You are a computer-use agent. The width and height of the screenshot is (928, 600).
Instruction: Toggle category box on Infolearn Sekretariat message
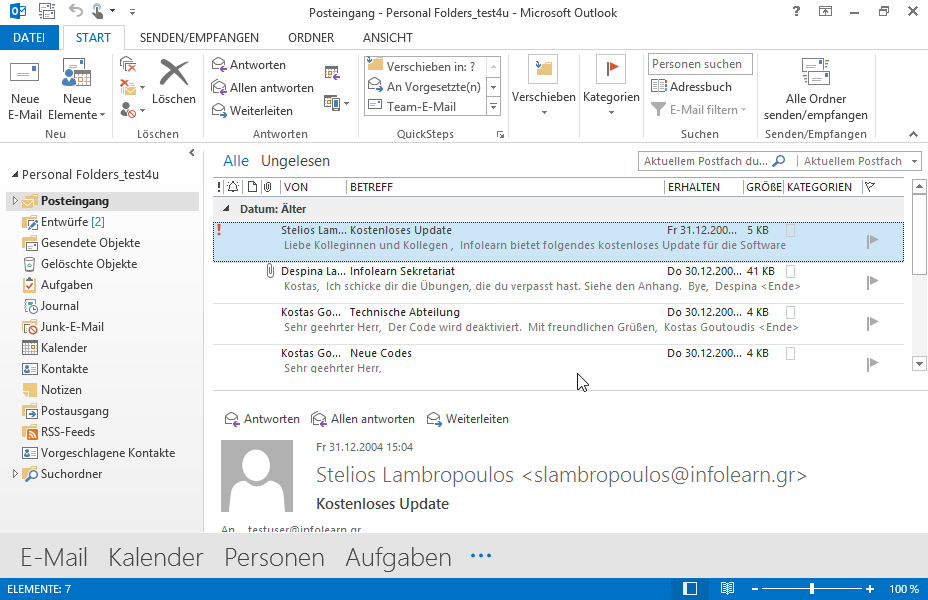790,271
